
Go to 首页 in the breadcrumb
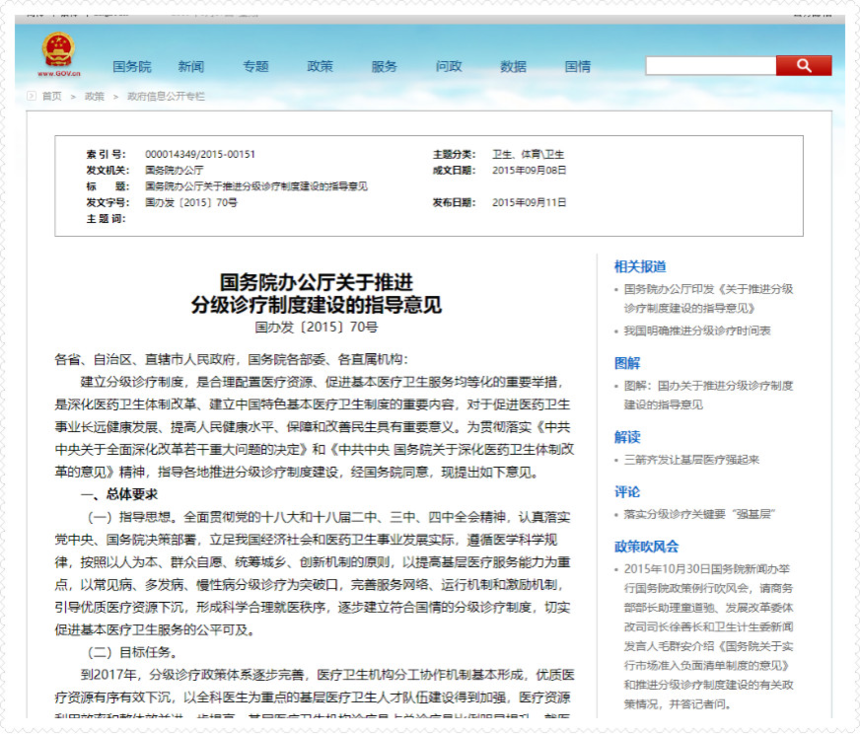coord(52,96)
